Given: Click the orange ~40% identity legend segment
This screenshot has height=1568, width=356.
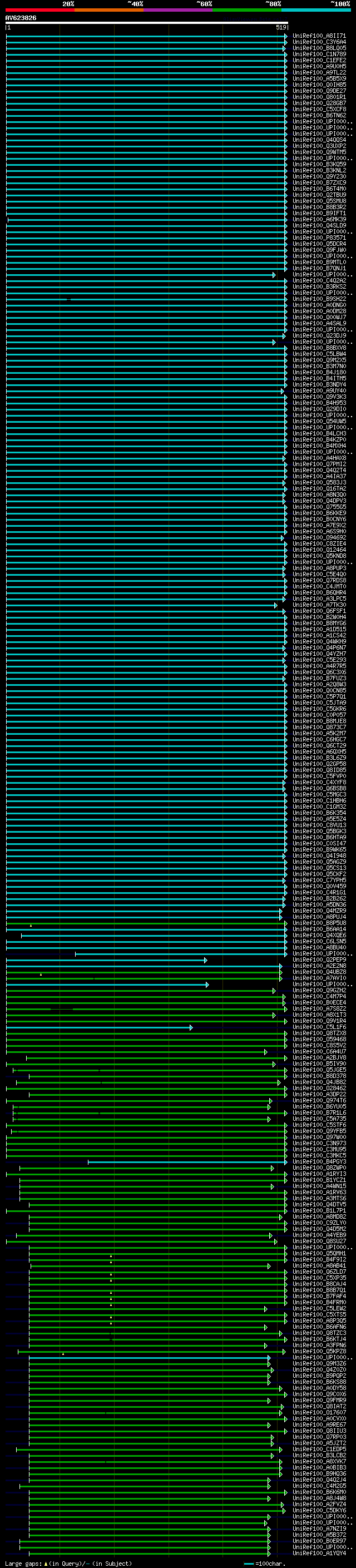Looking at the screenshot, I should tap(109, 10).
